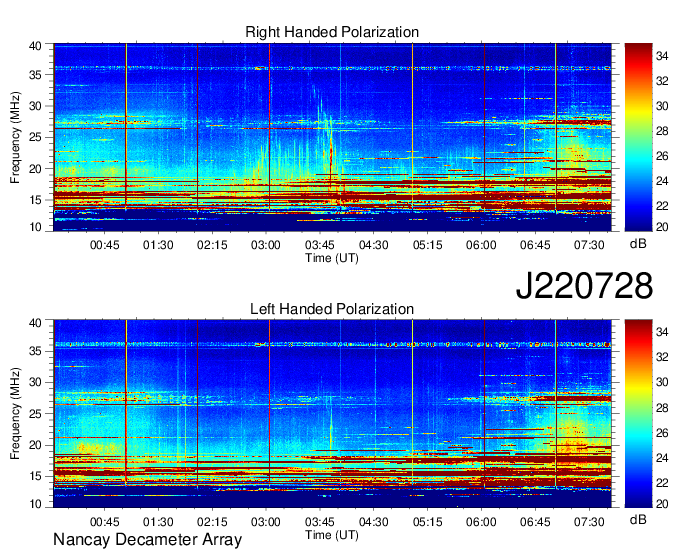Click the 20 value on the lower color bar

coord(662,503)
